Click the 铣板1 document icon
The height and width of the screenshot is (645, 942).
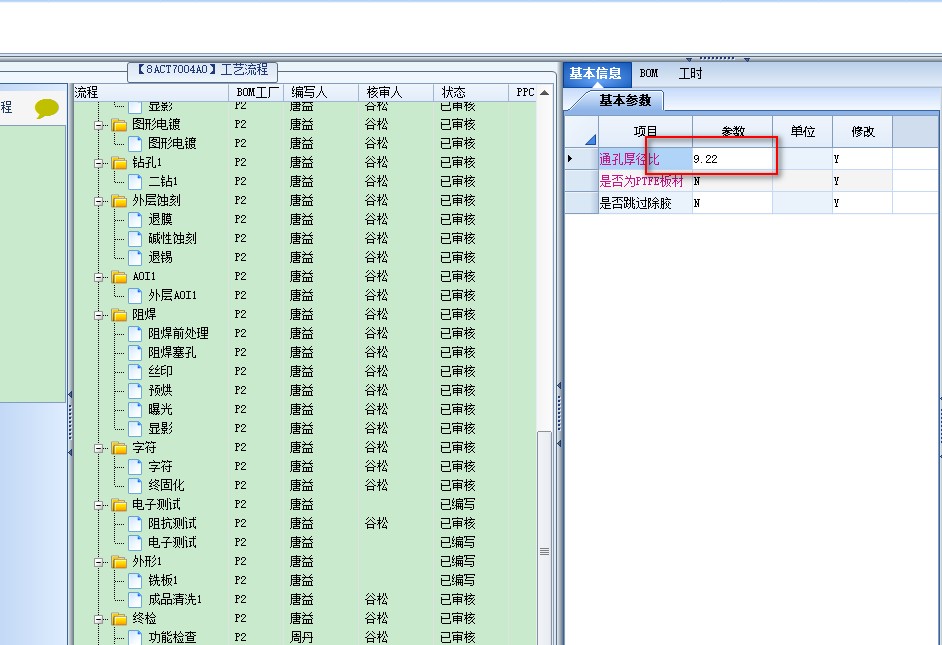pos(135,581)
